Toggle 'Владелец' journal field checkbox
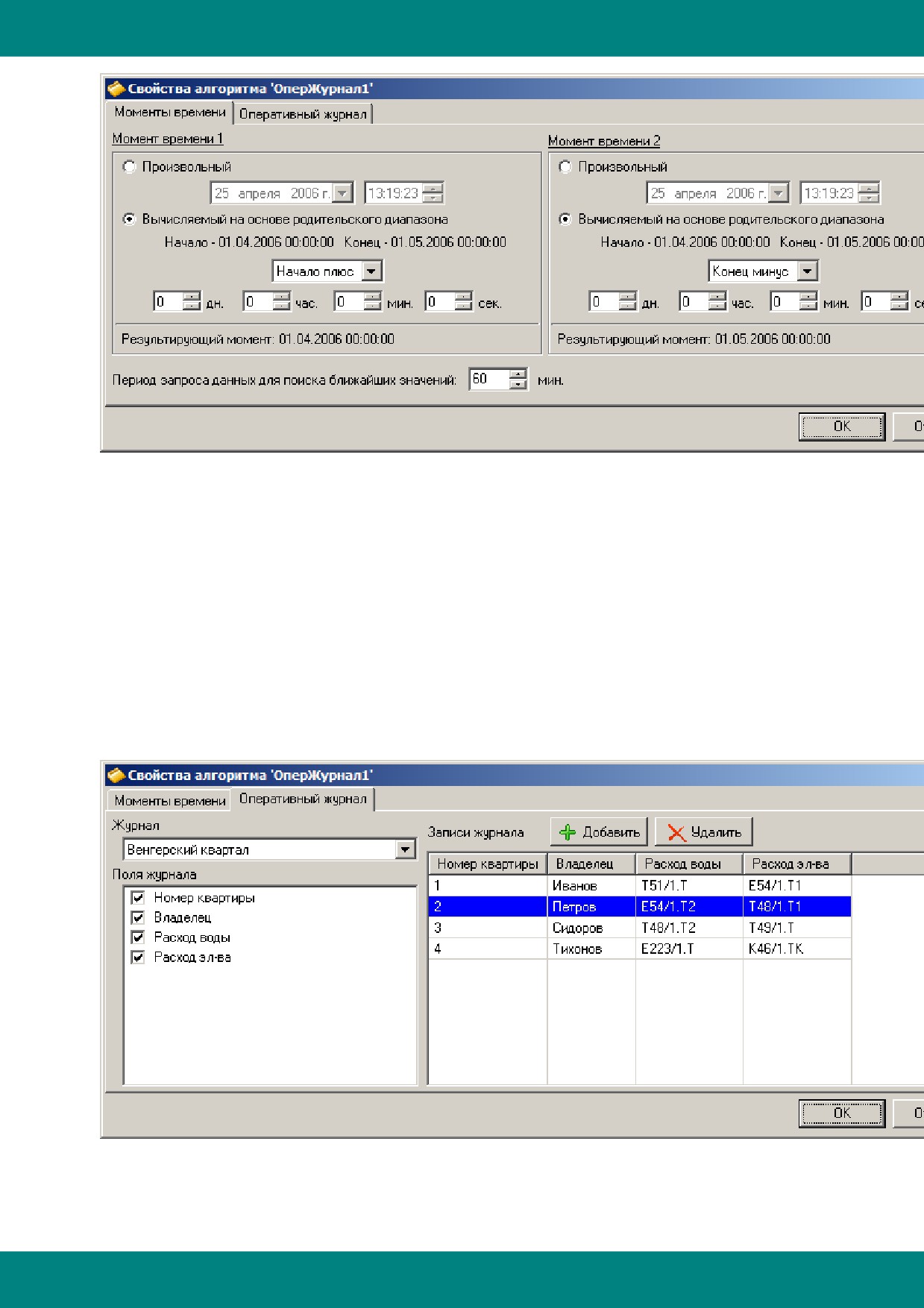The width and height of the screenshot is (924, 1308). 137,917
